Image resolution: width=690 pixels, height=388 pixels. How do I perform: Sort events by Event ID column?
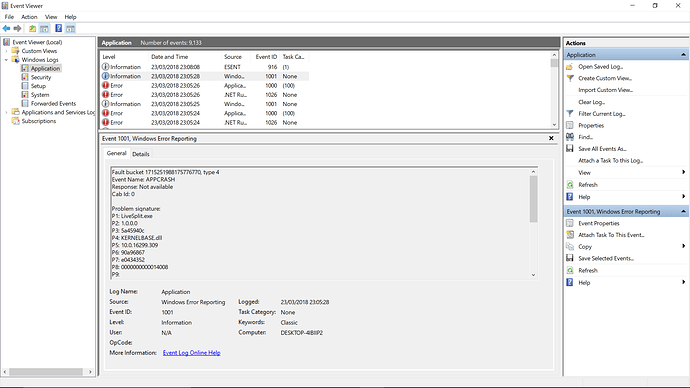[x=265, y=57]
